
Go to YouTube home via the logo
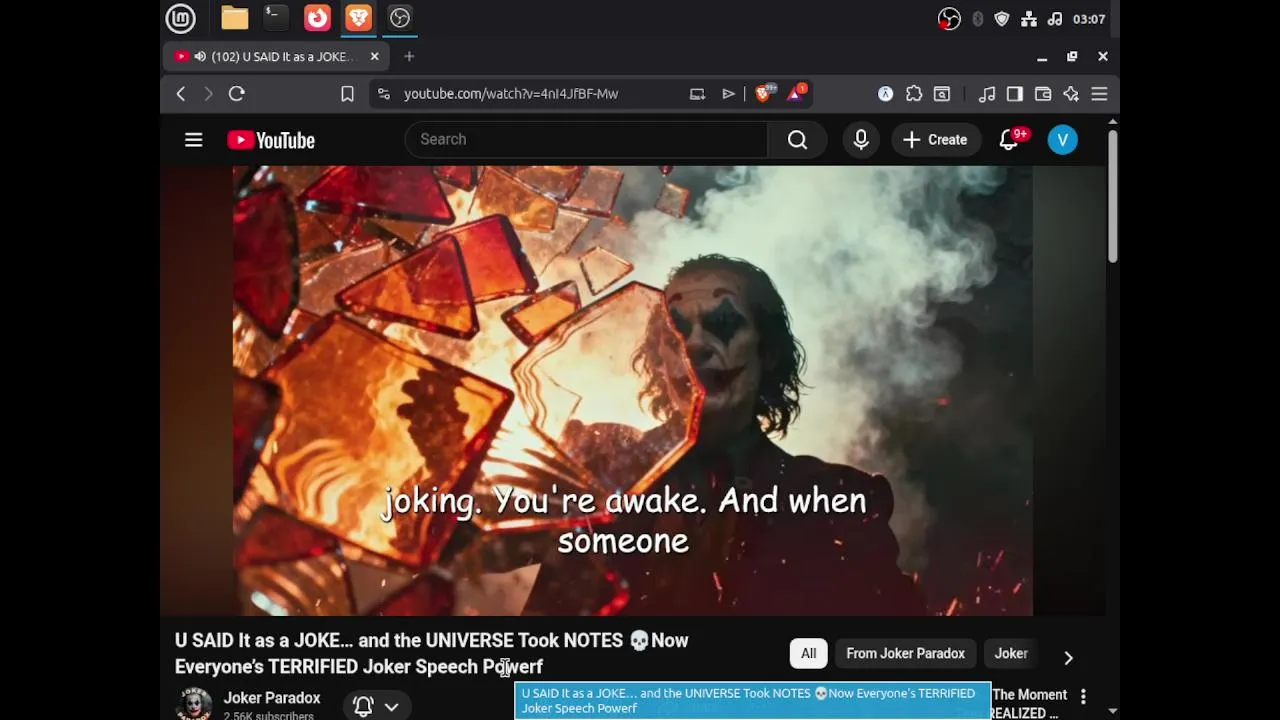pos(271,140)
